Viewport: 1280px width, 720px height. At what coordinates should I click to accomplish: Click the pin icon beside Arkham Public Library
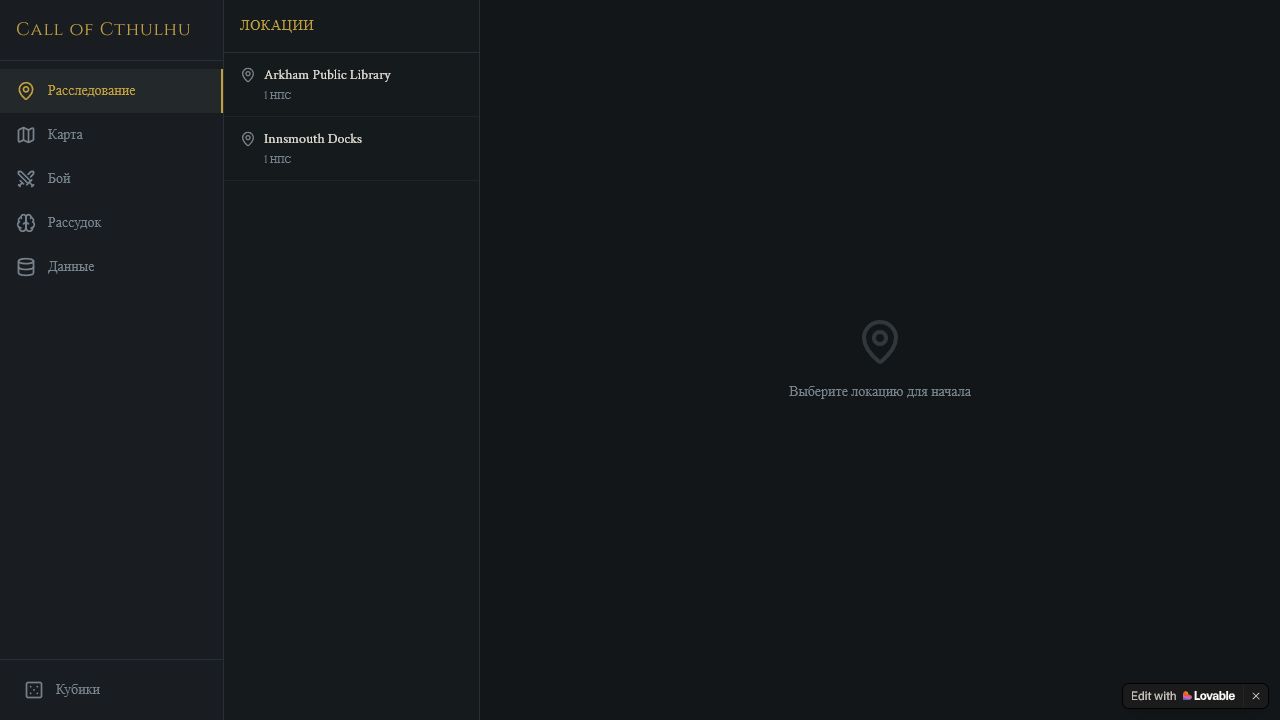(x=248, y=75)
